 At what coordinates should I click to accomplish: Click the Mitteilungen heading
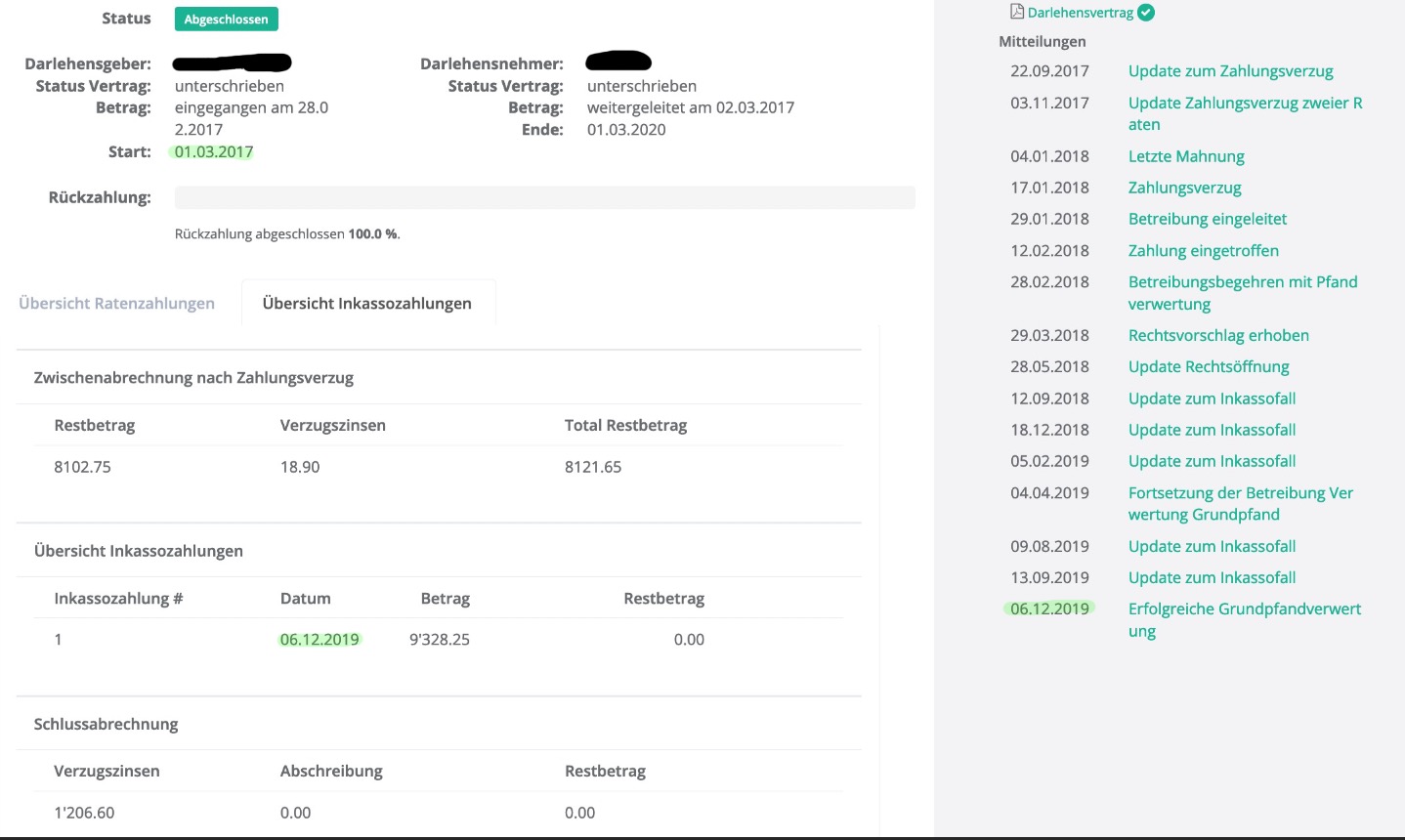1043,41
